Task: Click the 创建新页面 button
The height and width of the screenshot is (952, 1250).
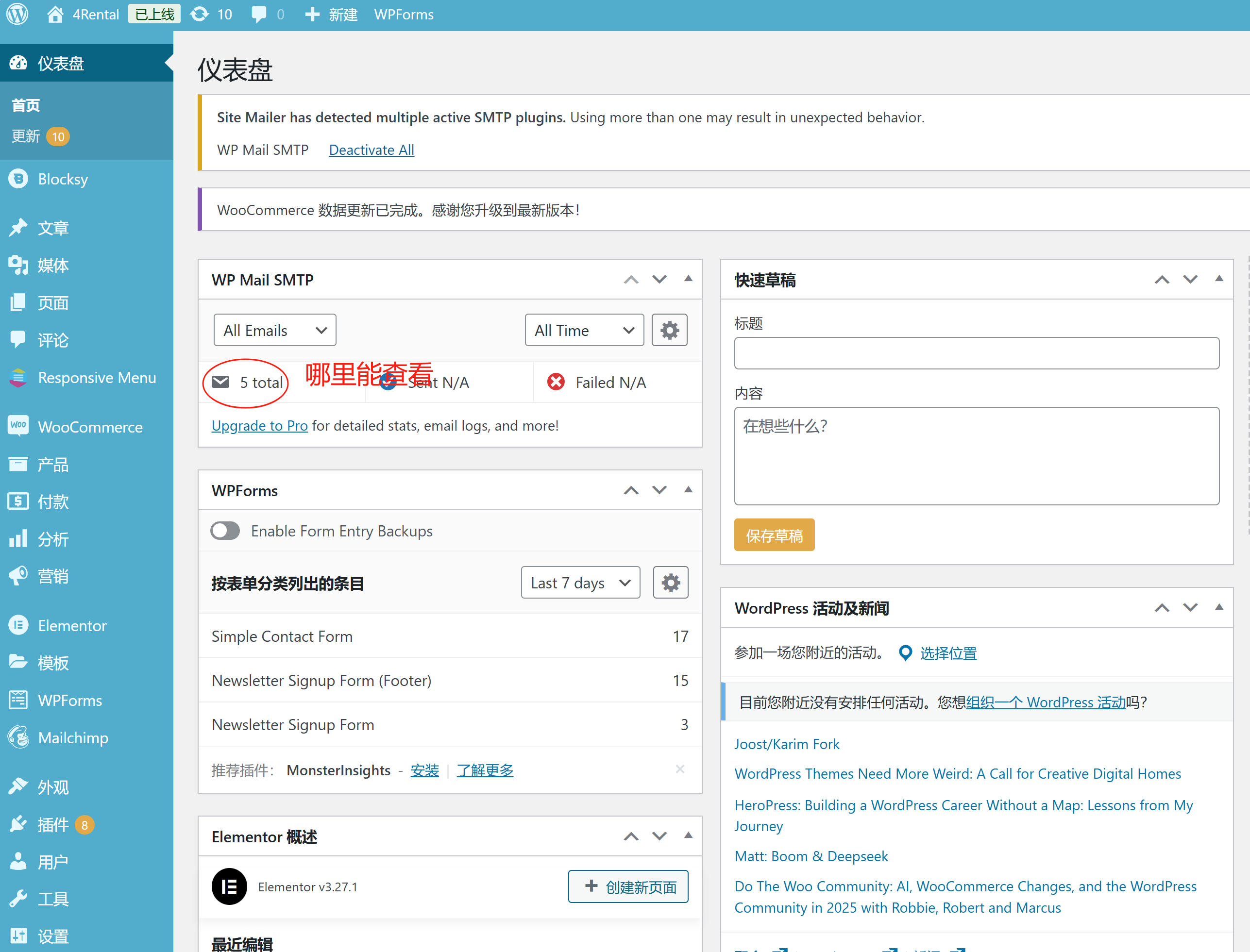Action: pos(628,886)
